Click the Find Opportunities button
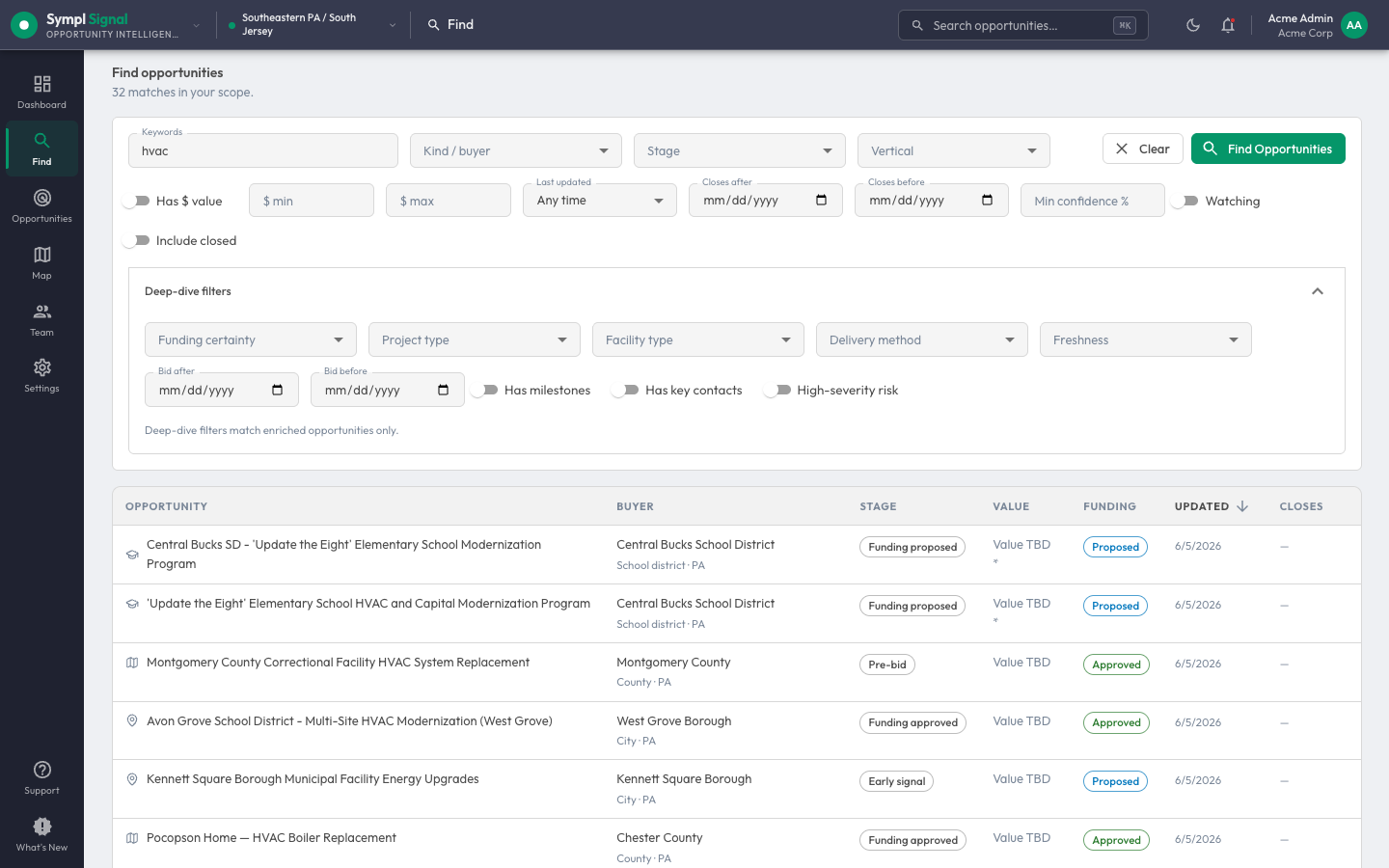1389x868 pixels. [x=1267, y=149]
